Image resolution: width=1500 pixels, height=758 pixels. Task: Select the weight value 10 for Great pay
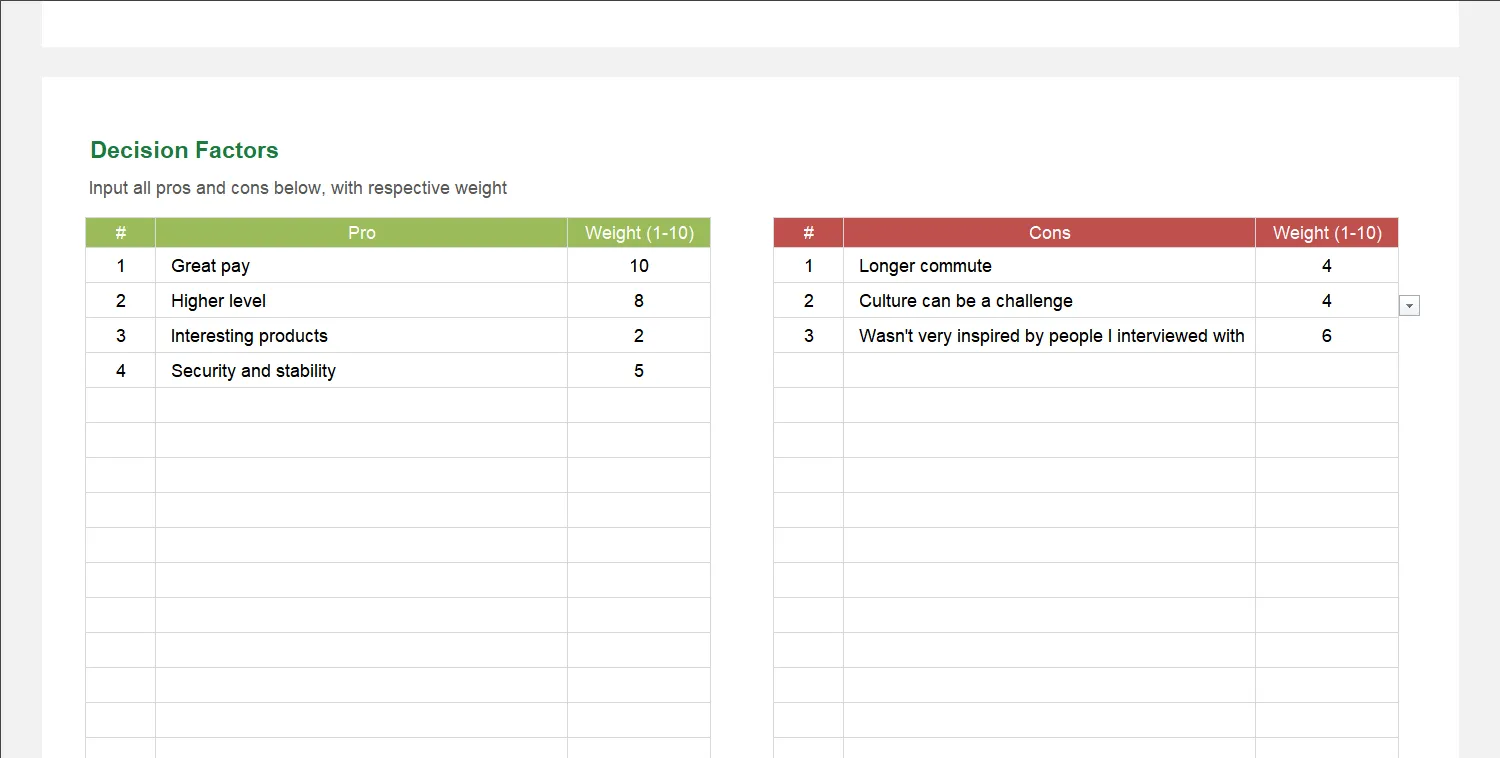pos(638,265)
